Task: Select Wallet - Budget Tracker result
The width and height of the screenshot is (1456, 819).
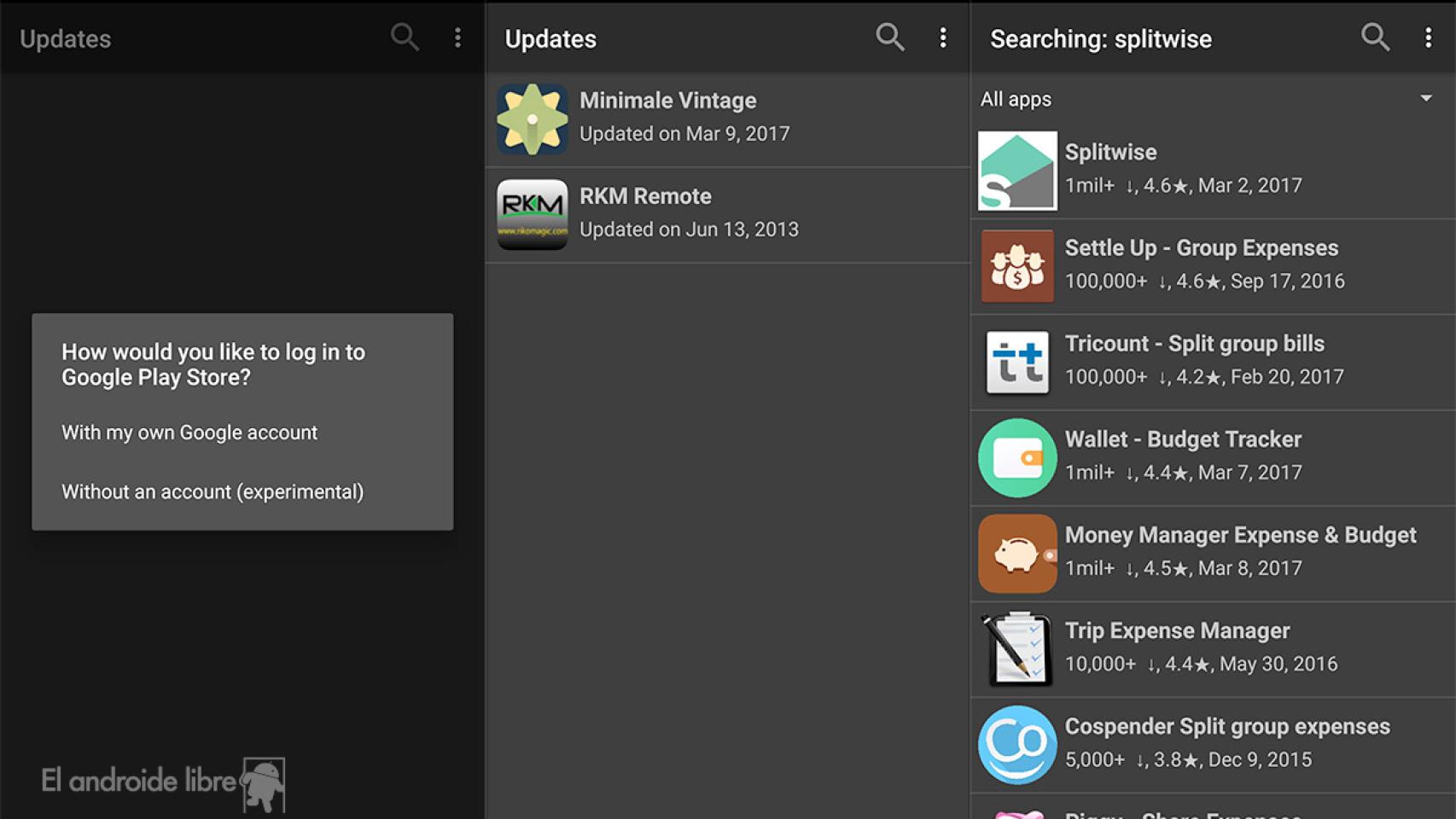Action: tap(1213, 457)
